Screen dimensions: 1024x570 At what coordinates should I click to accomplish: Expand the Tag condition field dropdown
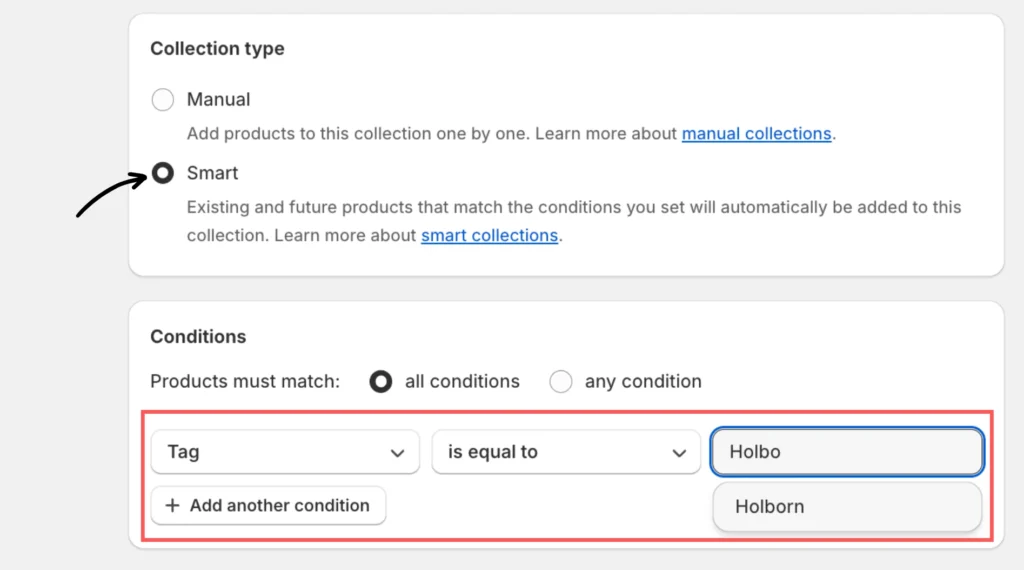[x=270, y=452]
